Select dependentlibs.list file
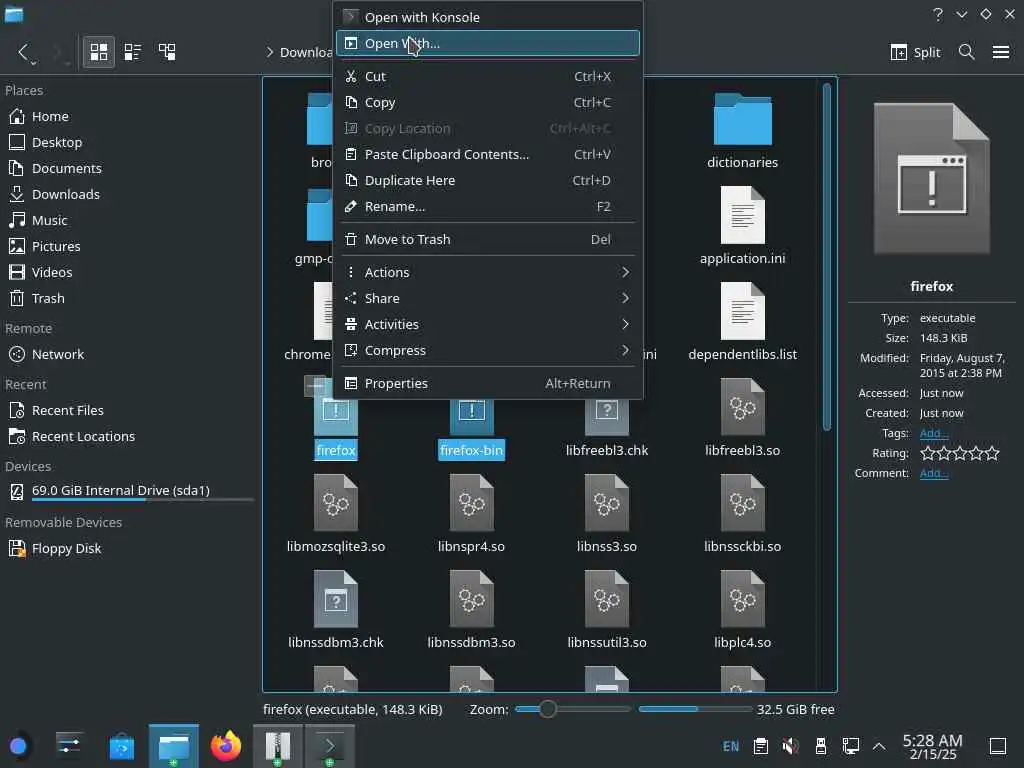This screenshot has height=768, width=1024. pos(743,323)
